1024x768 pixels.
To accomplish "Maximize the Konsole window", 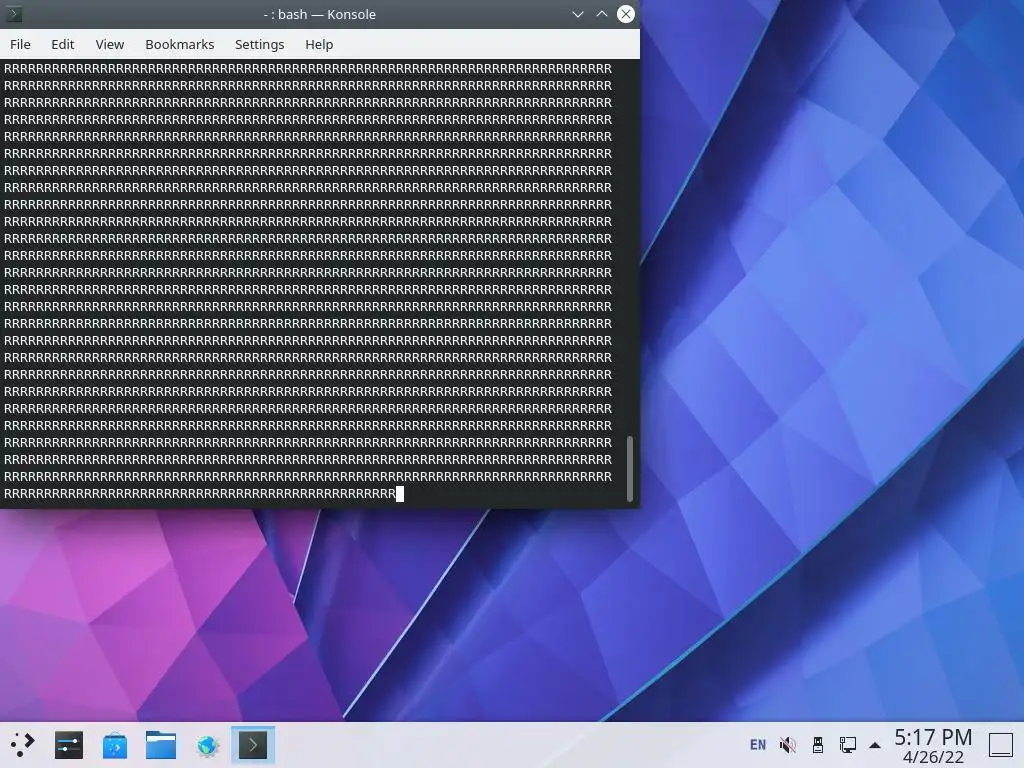I will 601,14.
